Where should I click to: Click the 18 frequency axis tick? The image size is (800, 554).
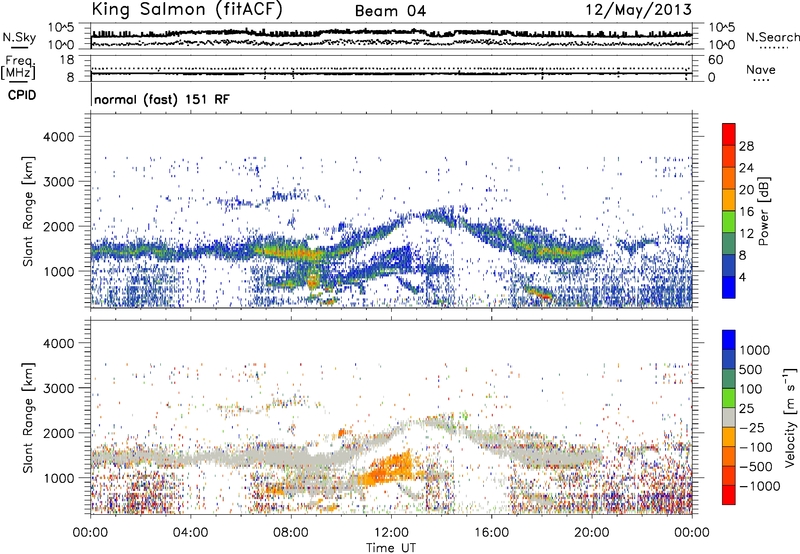[67, 60]
